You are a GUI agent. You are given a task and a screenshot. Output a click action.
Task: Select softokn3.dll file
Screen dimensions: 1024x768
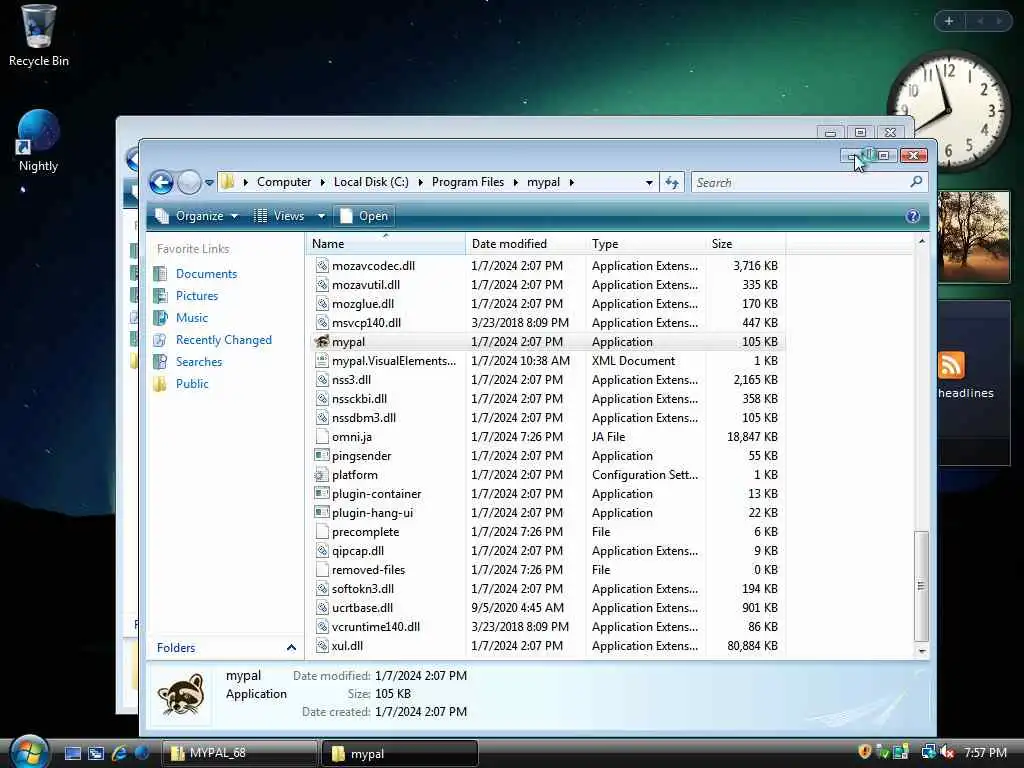click(x=362, y=588)
